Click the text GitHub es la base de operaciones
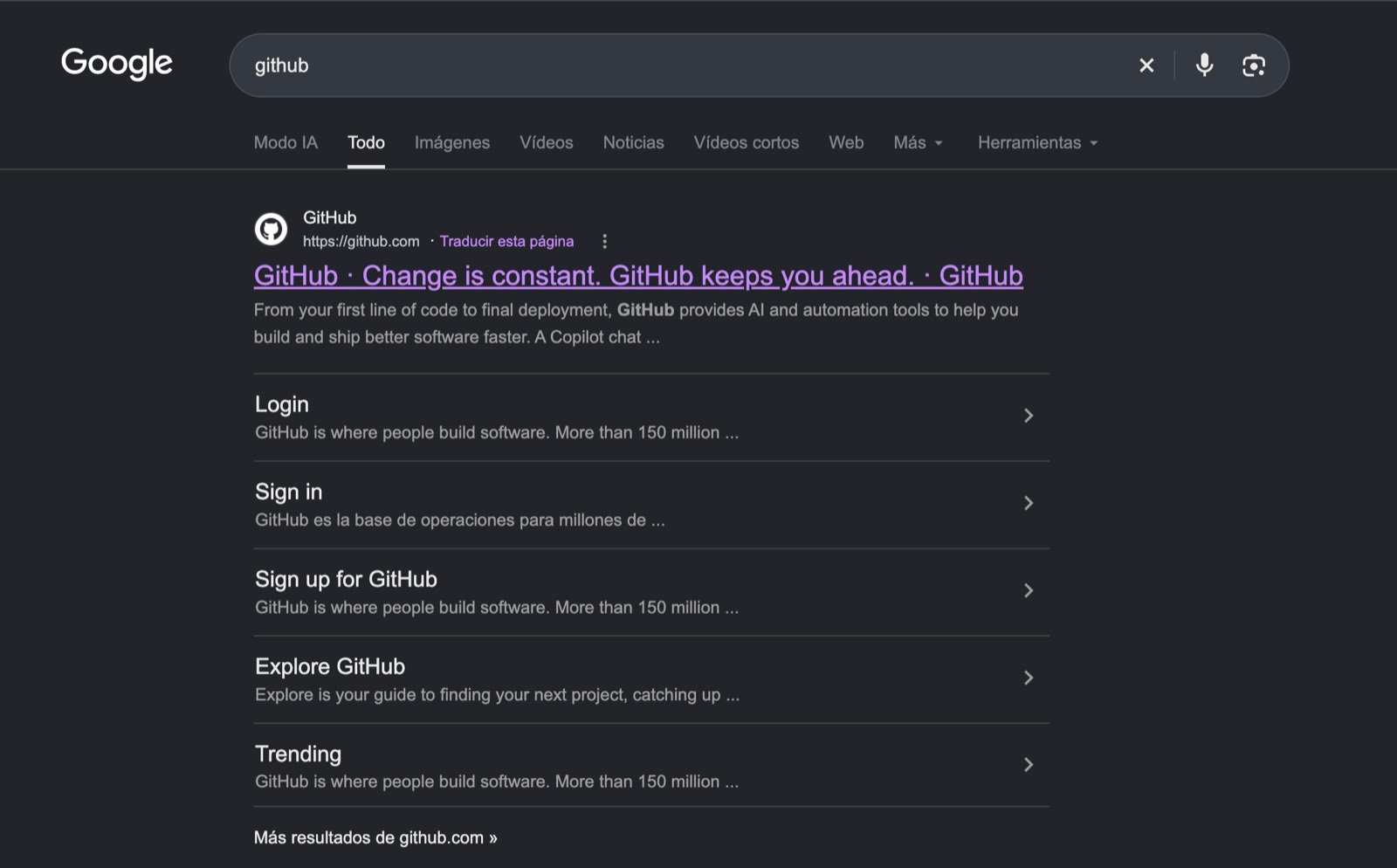Screen dimensions: 1397x868 460,520
